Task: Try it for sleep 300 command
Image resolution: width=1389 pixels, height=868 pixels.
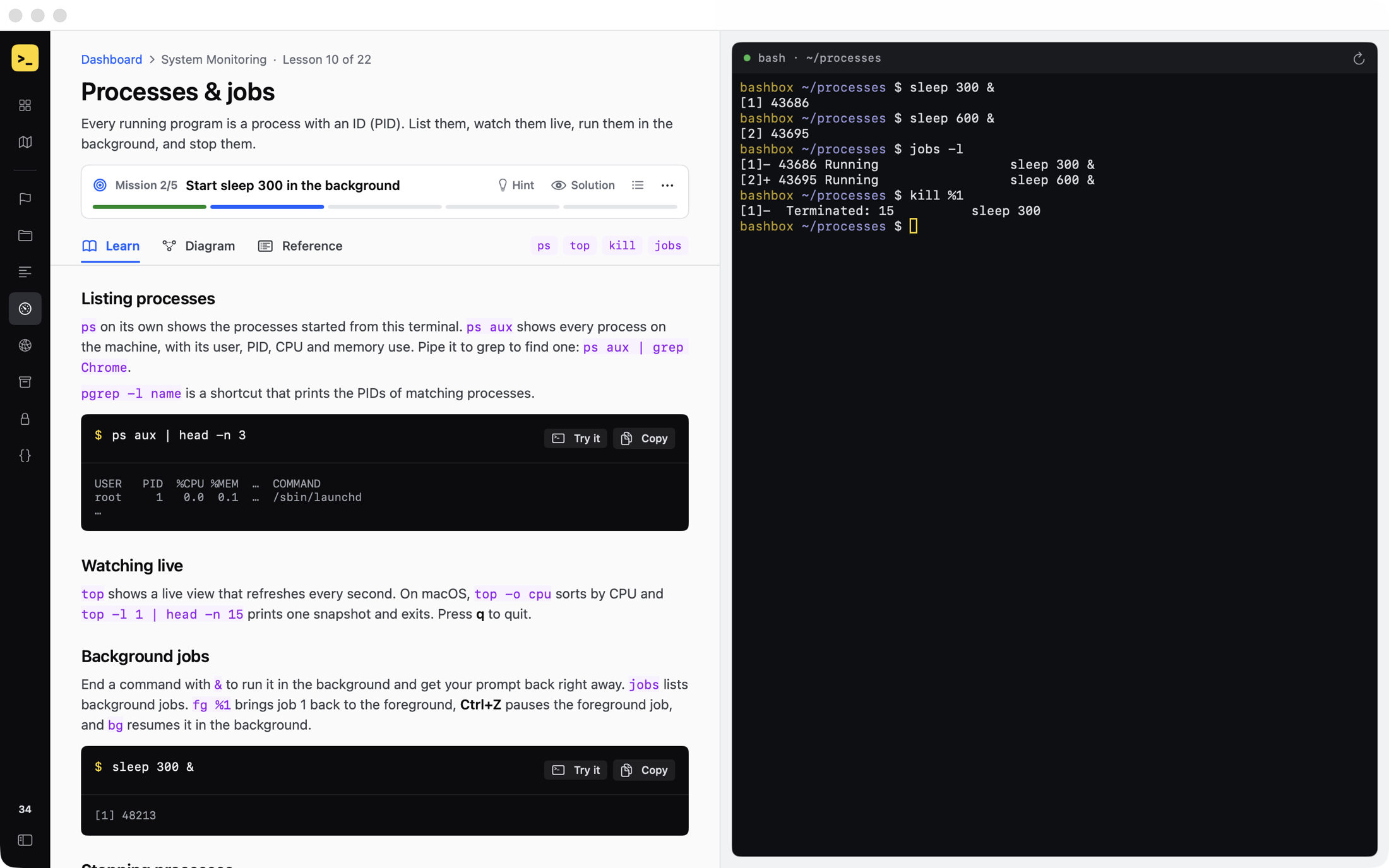Action: pos(576,770)
